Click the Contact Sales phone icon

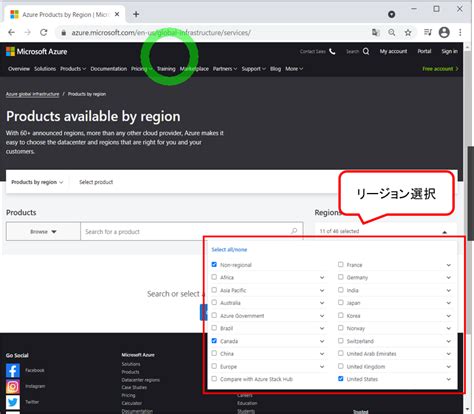[332, 51]
